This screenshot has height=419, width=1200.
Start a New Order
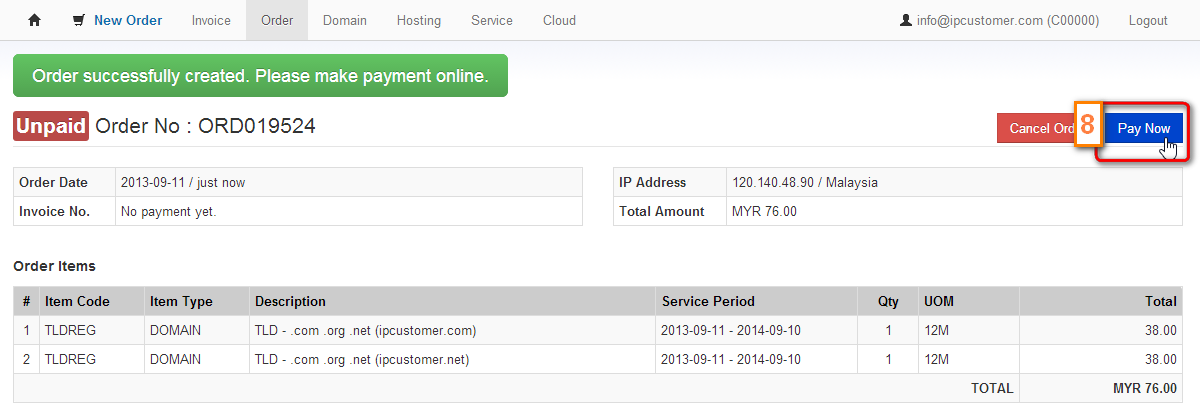coord(128,20)
